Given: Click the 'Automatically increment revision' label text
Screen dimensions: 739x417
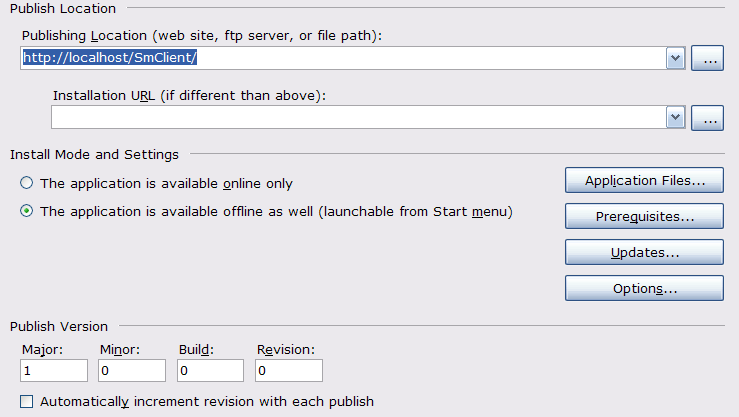Looking at the screenshot, I should (x=207, y=401).
